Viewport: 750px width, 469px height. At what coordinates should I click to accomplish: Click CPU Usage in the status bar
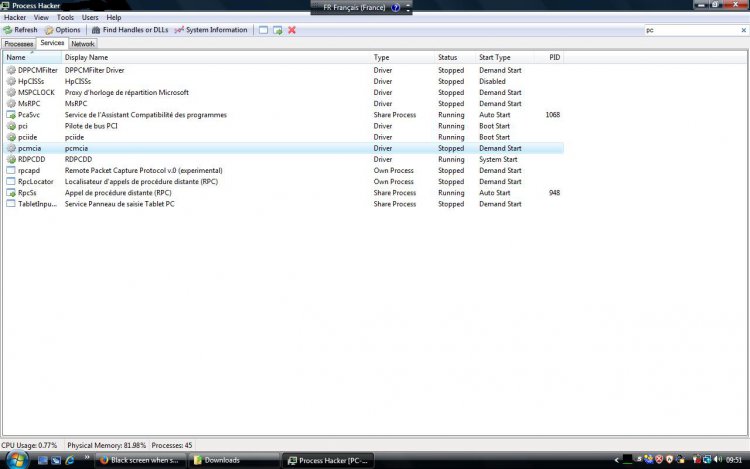coord(29,445)
